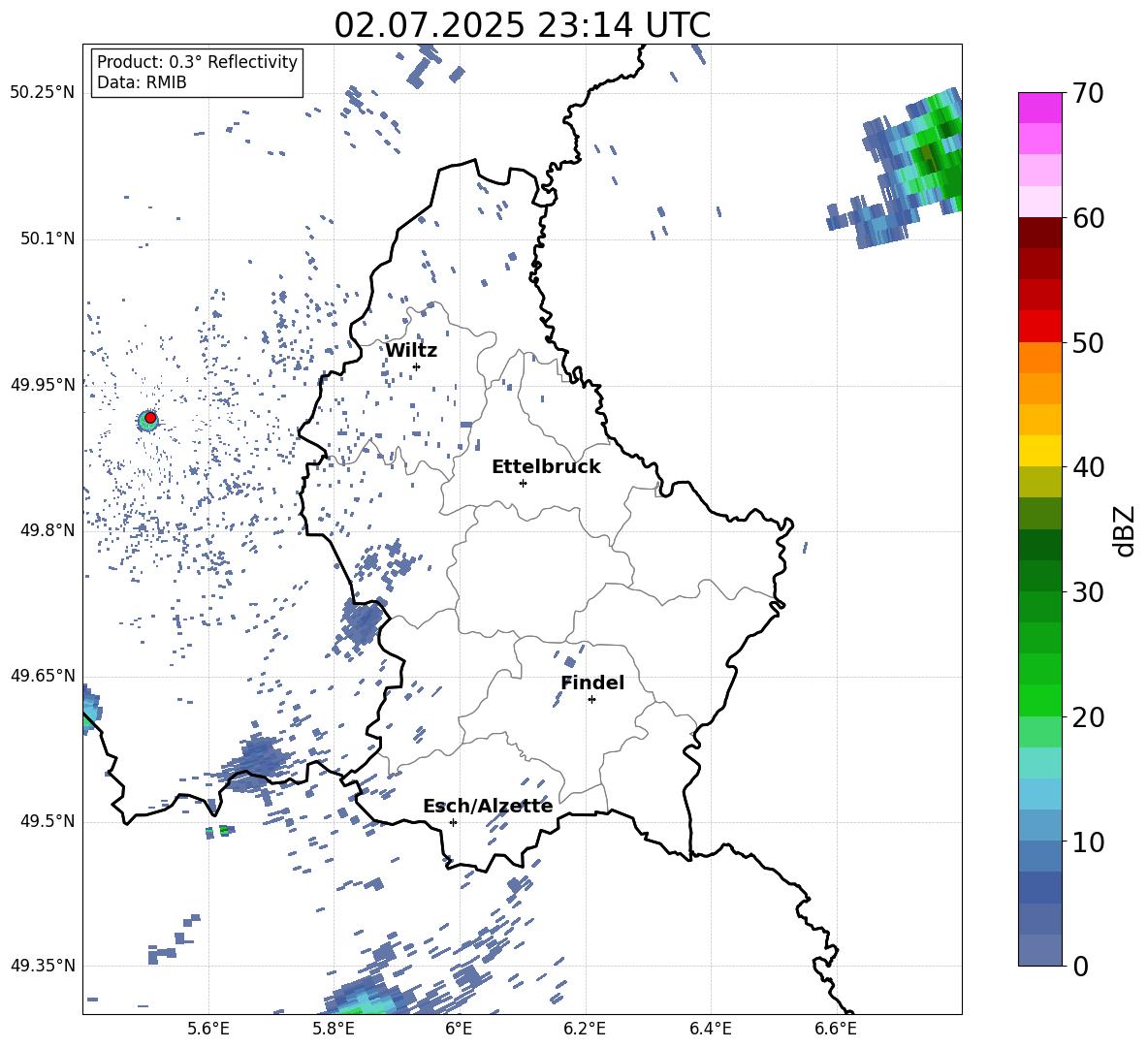Click the yellow colorbar segment at 40
This screenshot has width=1148, height=1048.
pyautogui.click(x=1039, y=451)
